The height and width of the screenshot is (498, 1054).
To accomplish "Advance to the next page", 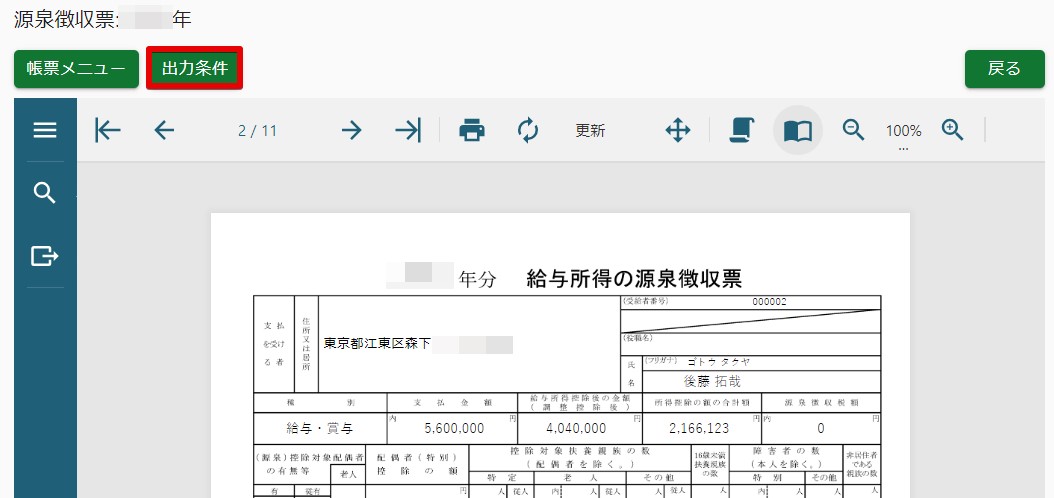I will [x=351, y=130].
